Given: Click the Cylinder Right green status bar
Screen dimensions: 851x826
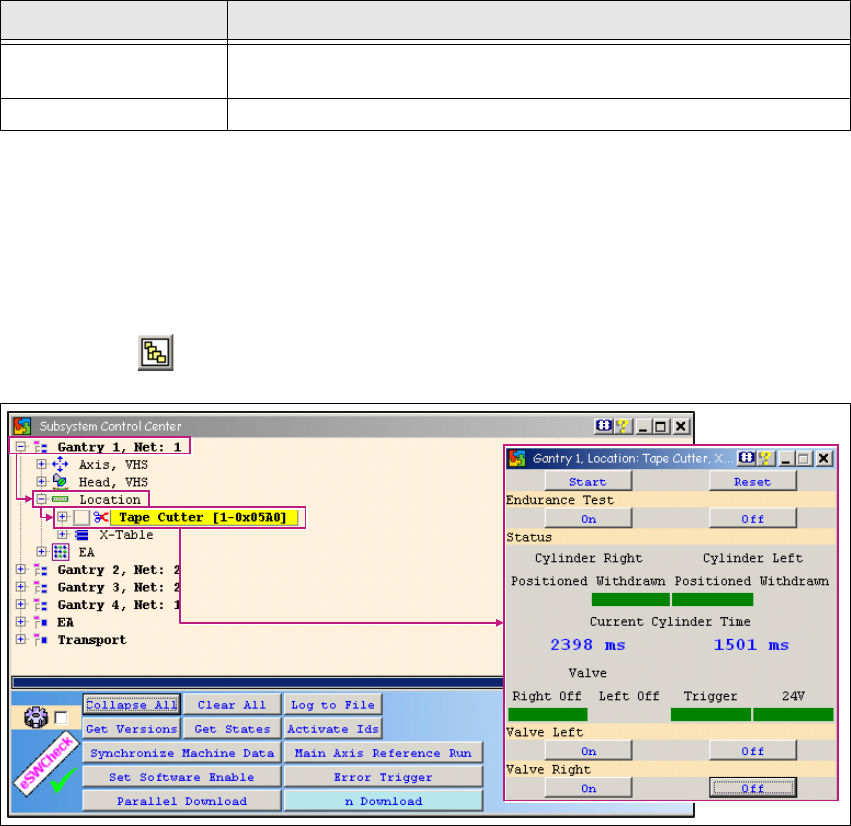Looking at the screenshot, I should point(630,600).
